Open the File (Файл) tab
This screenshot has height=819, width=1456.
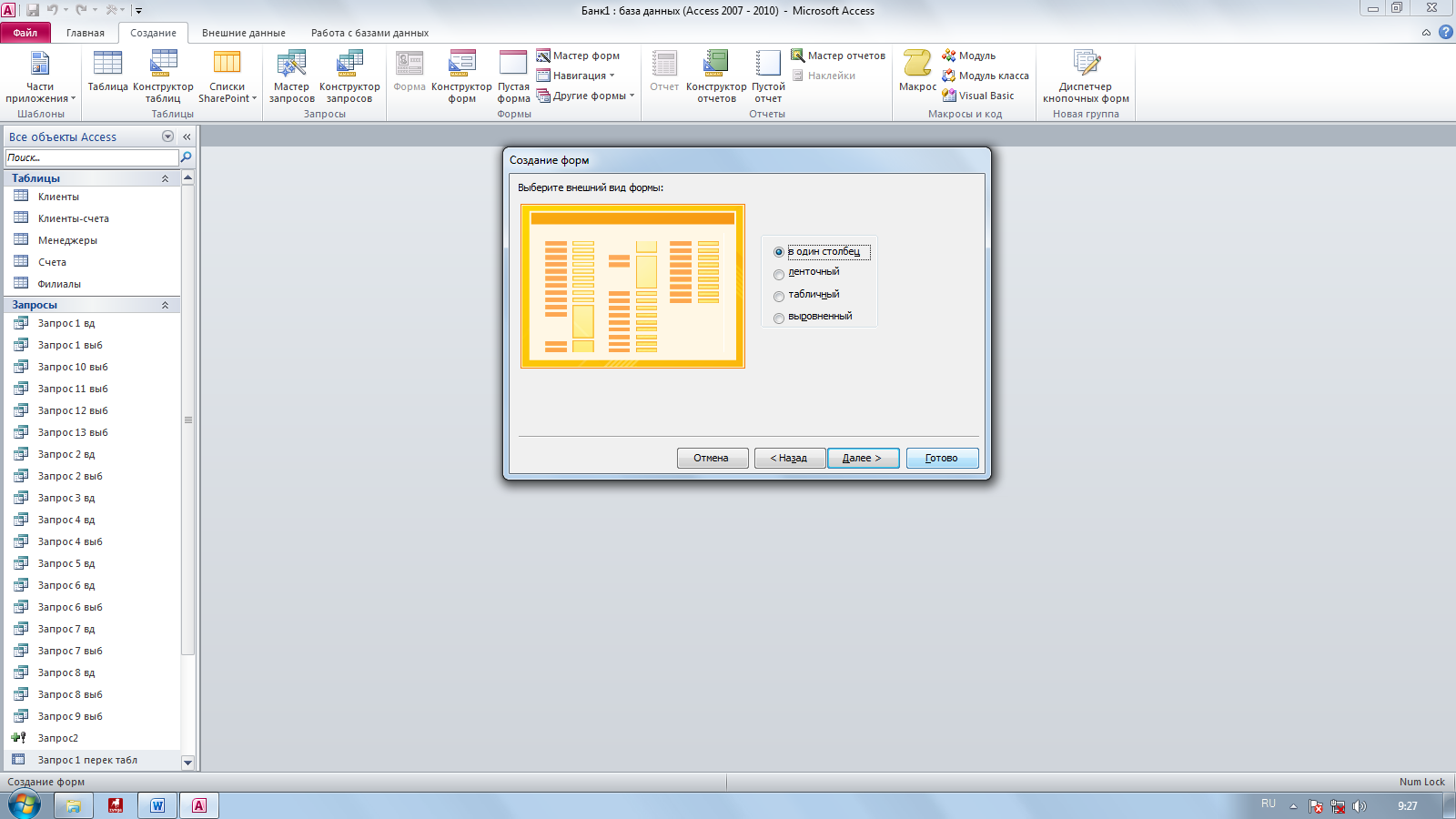25,33
